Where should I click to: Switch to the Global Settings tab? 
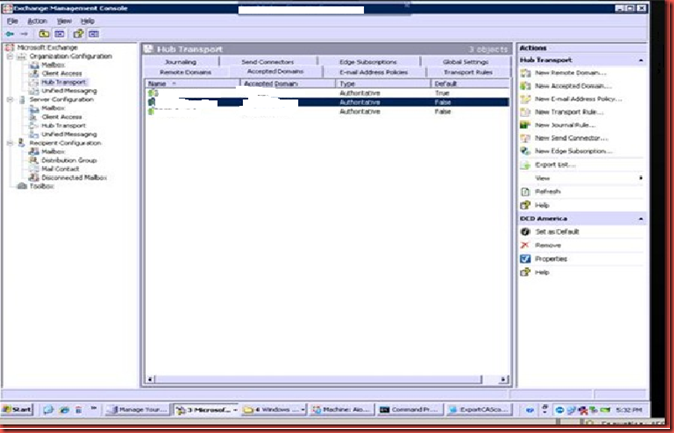coord(466,62)
